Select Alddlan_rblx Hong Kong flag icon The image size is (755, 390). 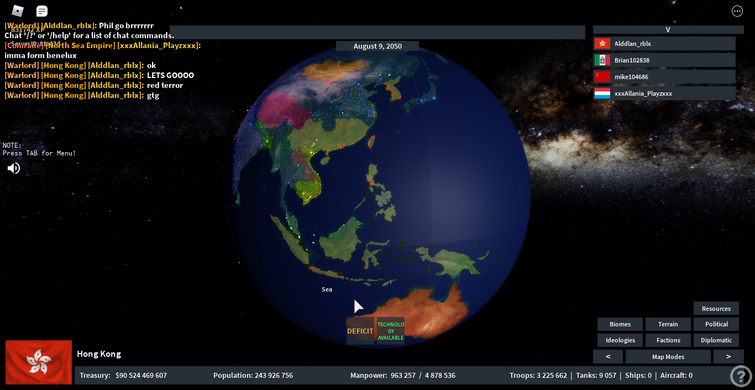click(x=602, y=44)
